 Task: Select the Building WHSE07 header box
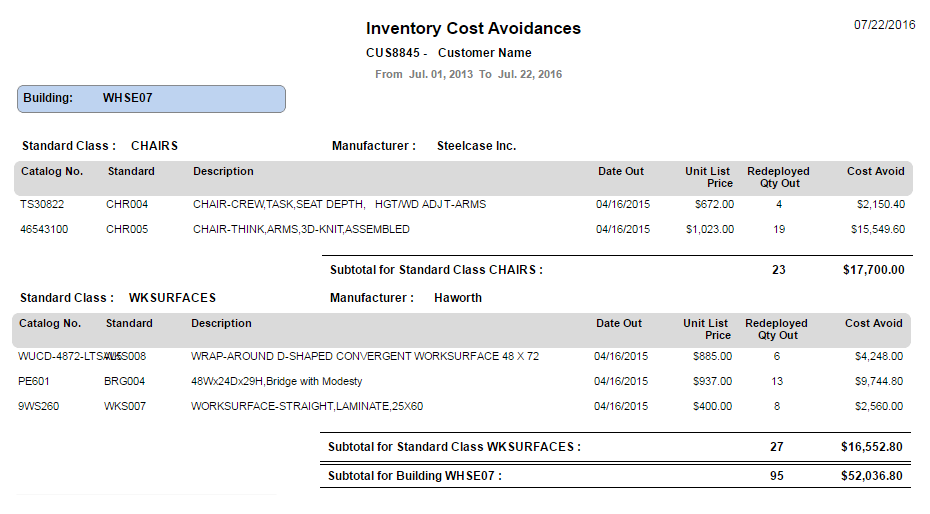click(152, 98)
